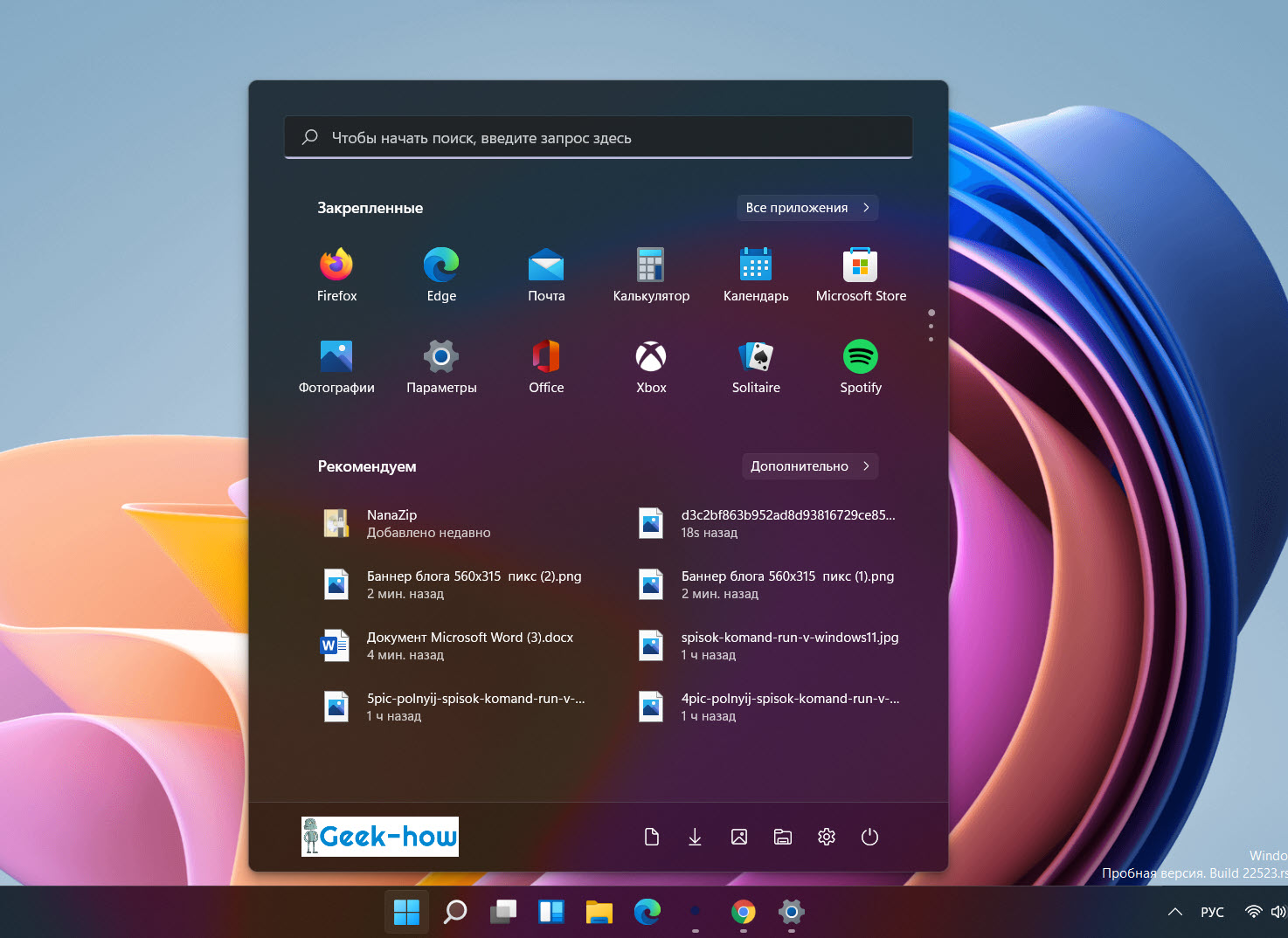1288x938 pixels.
Task: Switch to Settings gear on the taskbar
Action: pos(792,912)
